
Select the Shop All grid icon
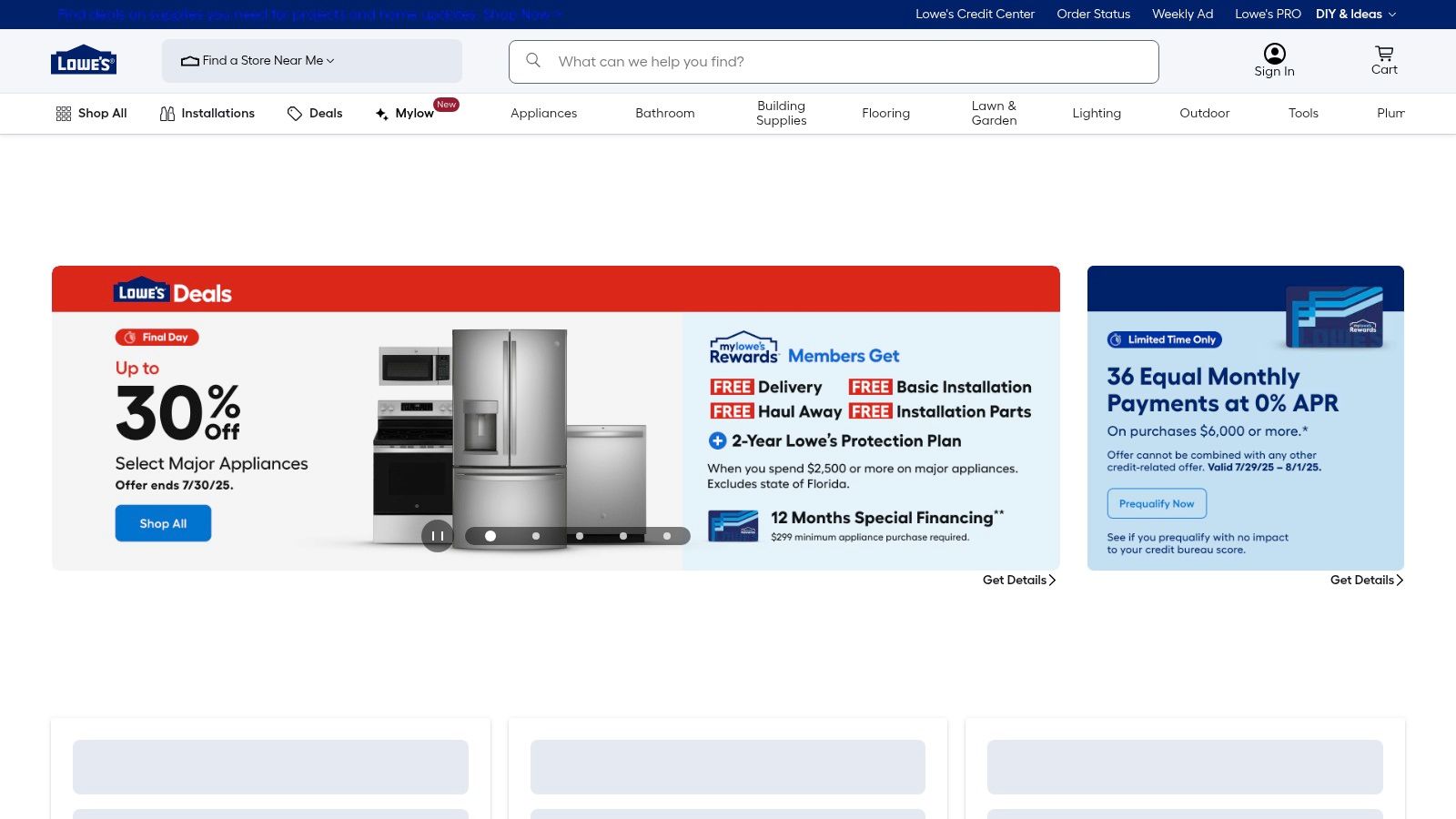pyautogui.click(x=64, y=113)
